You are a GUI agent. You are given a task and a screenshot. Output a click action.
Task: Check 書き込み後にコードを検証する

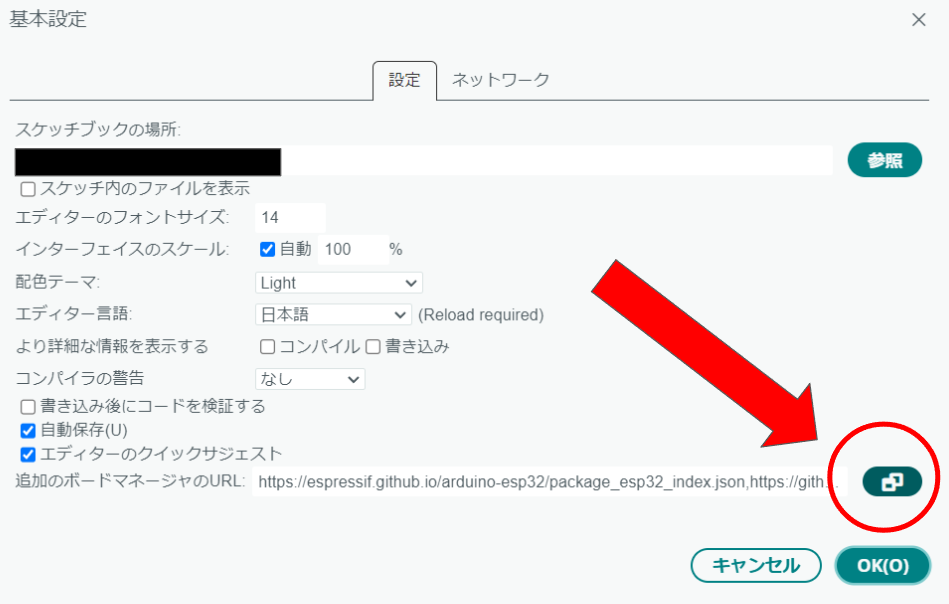(28, 407)
